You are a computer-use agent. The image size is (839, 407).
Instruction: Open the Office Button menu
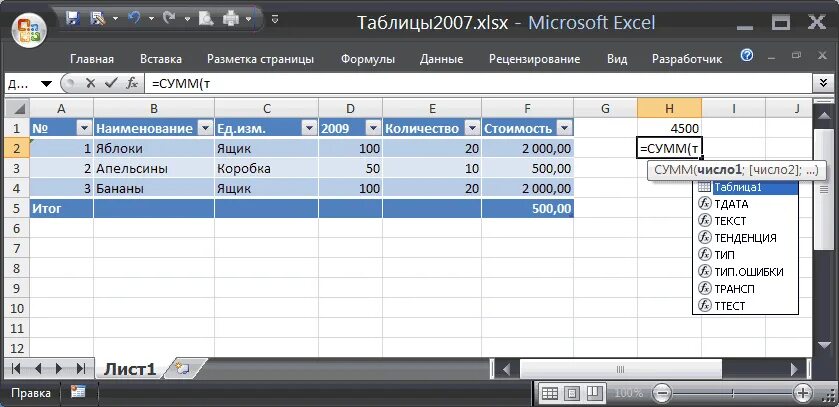coord(29,29)
